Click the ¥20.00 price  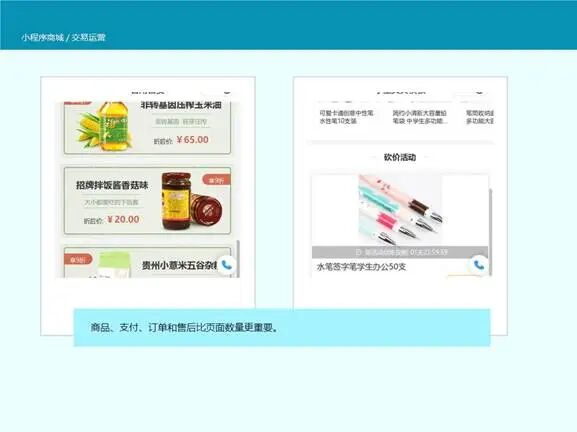[x=123, y=219]
